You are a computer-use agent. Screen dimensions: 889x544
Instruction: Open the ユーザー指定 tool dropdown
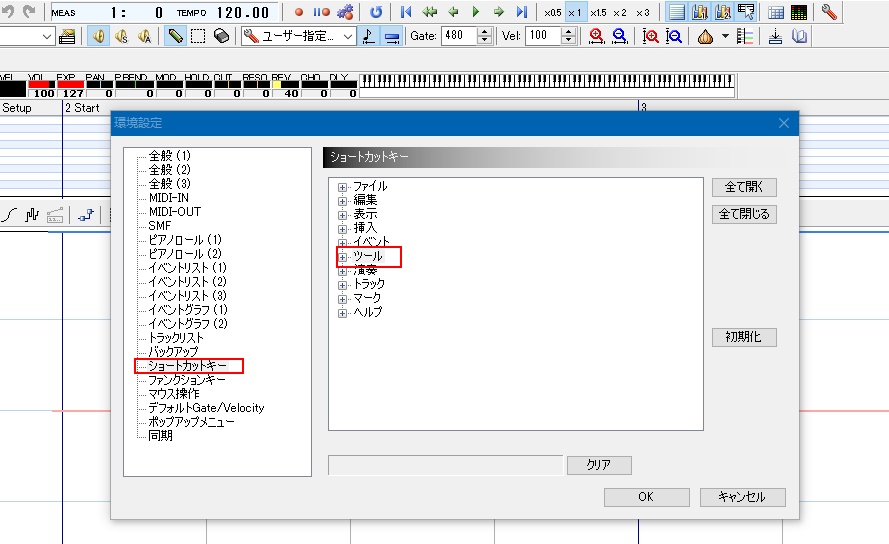[299, 36]
